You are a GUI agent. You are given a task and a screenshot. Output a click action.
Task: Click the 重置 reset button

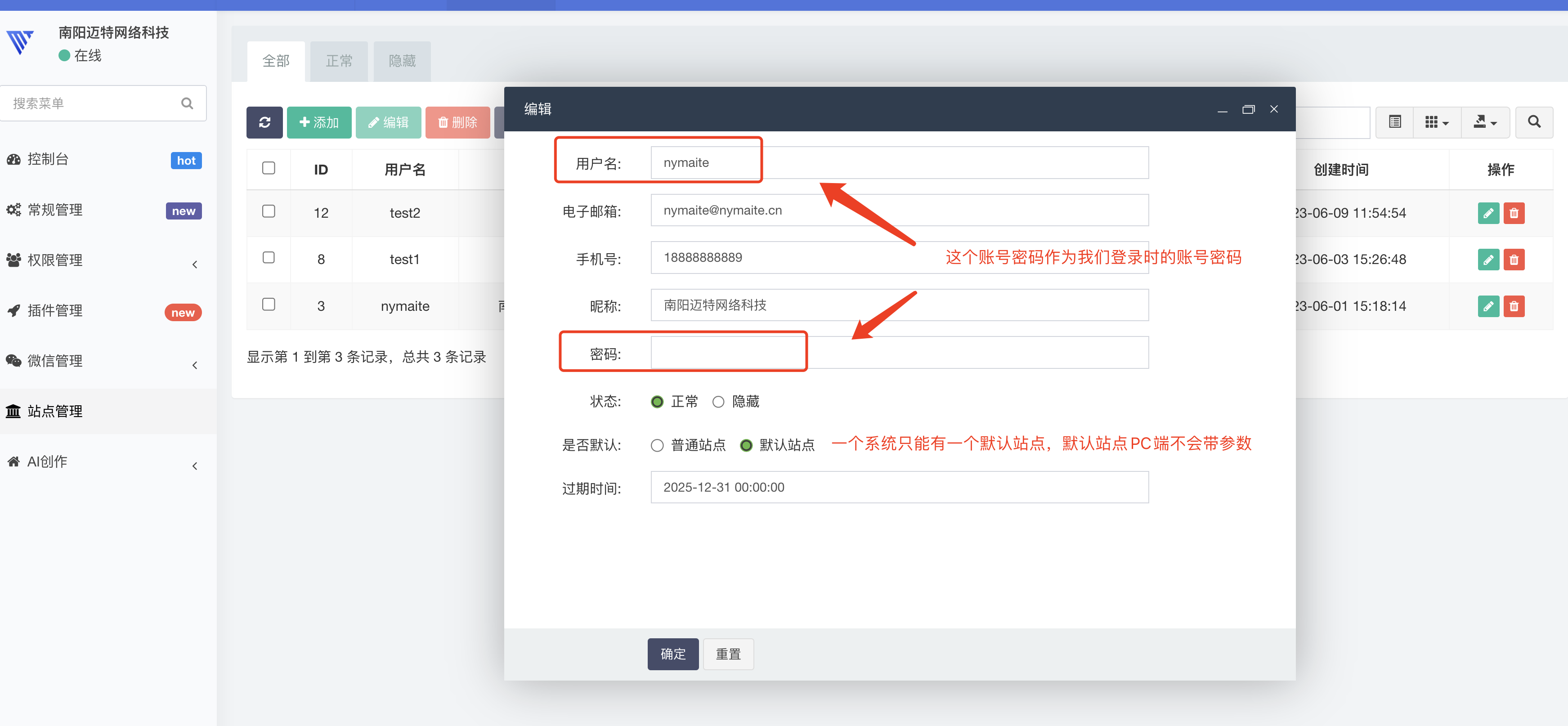pyautogui.click(x=728, y=654)
